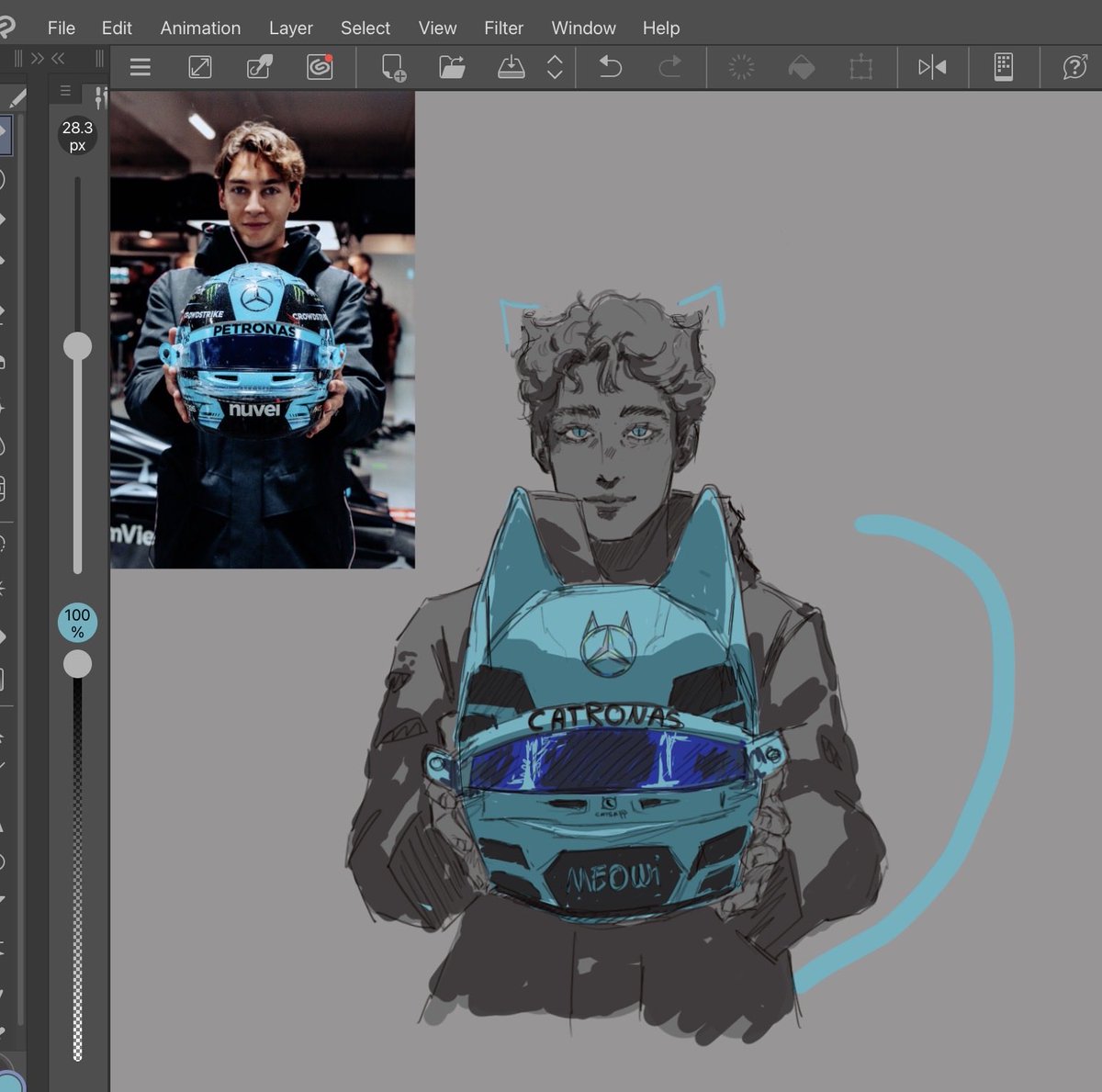Click the smartphone-shaped icon in command bar
Viewport: 1102px width, 1092px height.
1004,67
